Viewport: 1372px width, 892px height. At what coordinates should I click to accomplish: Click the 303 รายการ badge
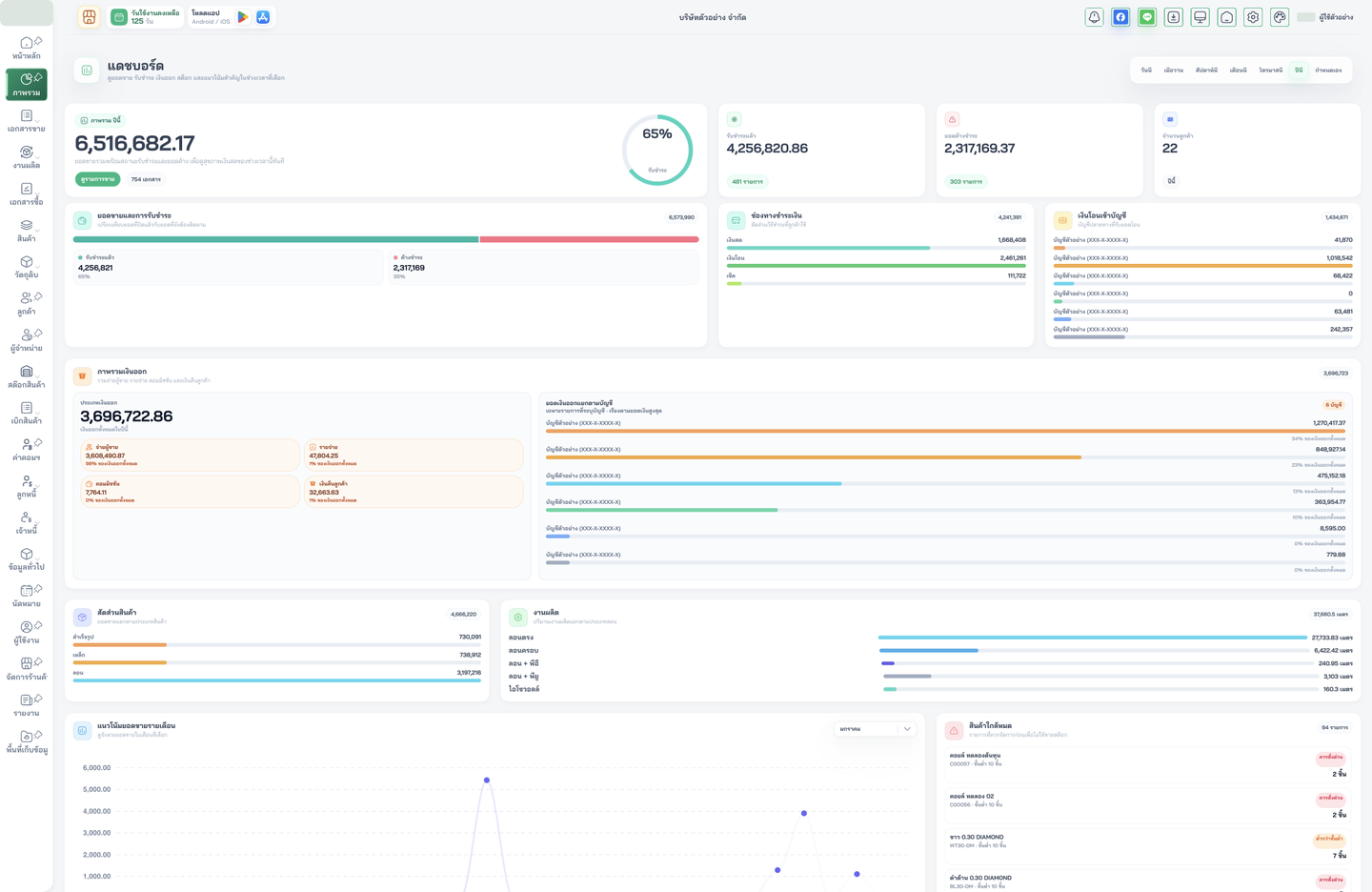(x=966, y=181)
